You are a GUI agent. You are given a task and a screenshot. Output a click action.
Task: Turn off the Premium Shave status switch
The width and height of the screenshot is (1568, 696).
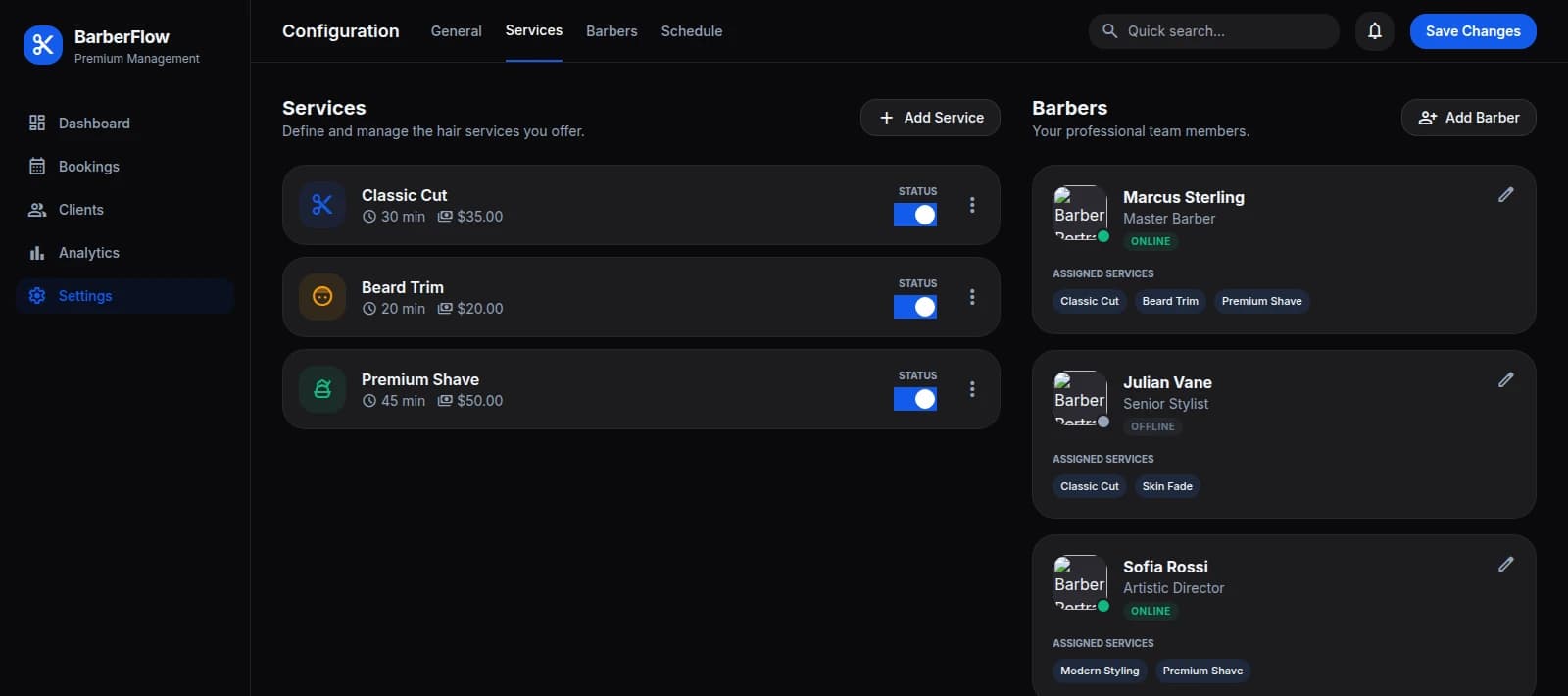[x=915, y=399]
